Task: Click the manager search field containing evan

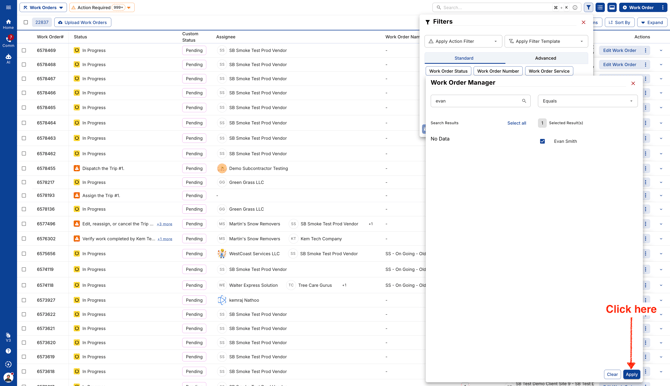Action: [x=480, y=101]
